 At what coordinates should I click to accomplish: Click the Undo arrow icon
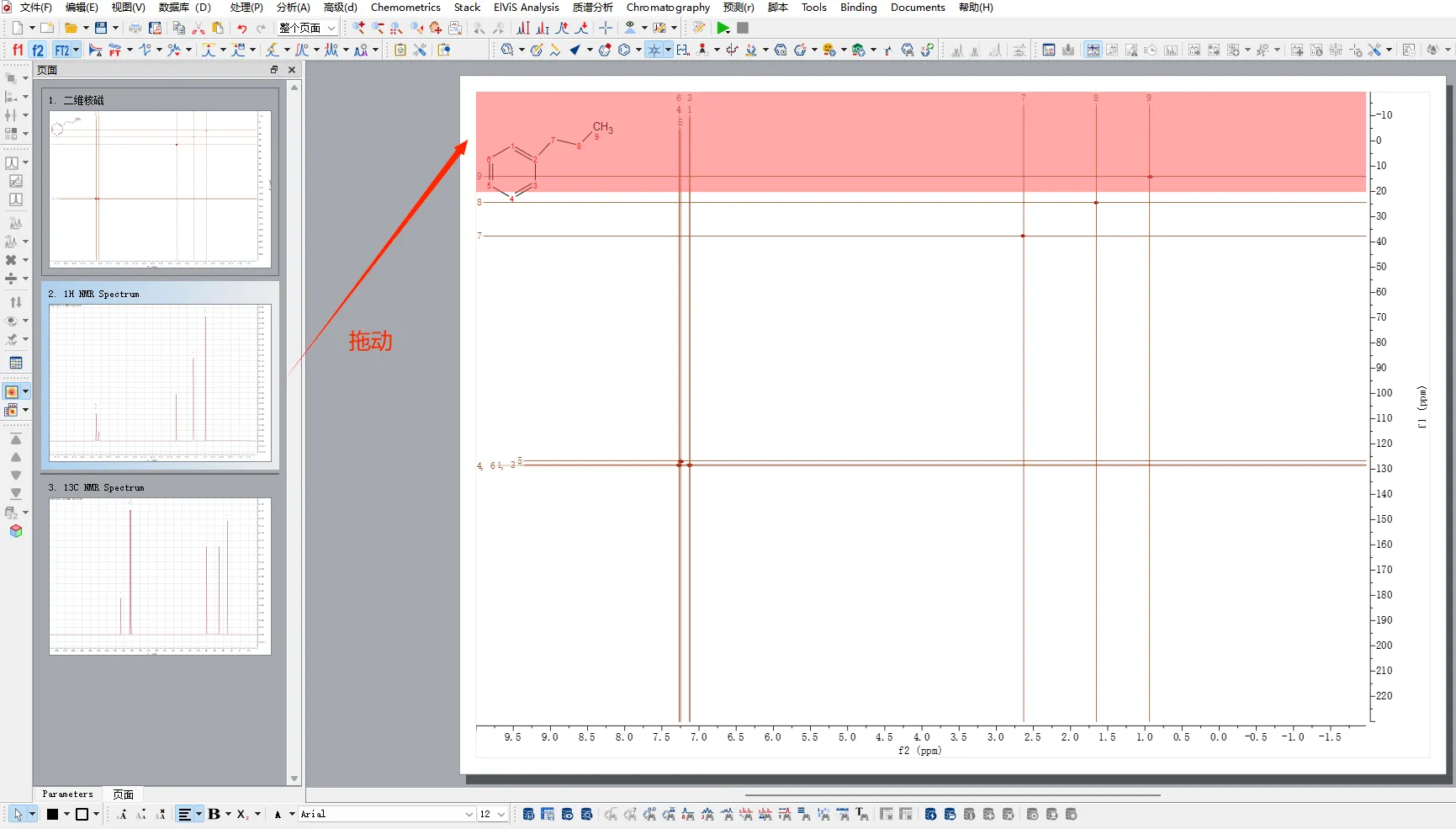pyautogui.click(x=242, y=28)
